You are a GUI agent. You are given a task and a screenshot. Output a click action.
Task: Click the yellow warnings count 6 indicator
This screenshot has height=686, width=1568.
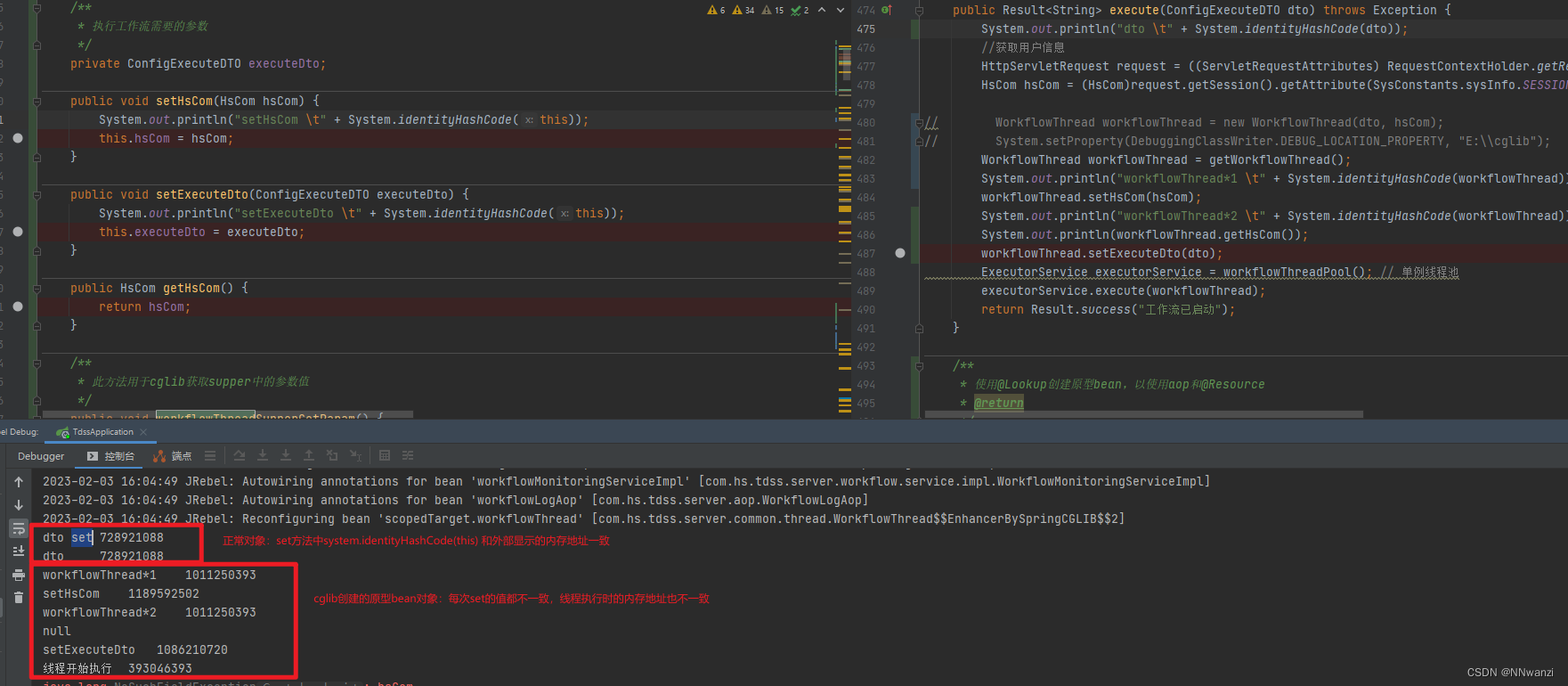(716, 10)
